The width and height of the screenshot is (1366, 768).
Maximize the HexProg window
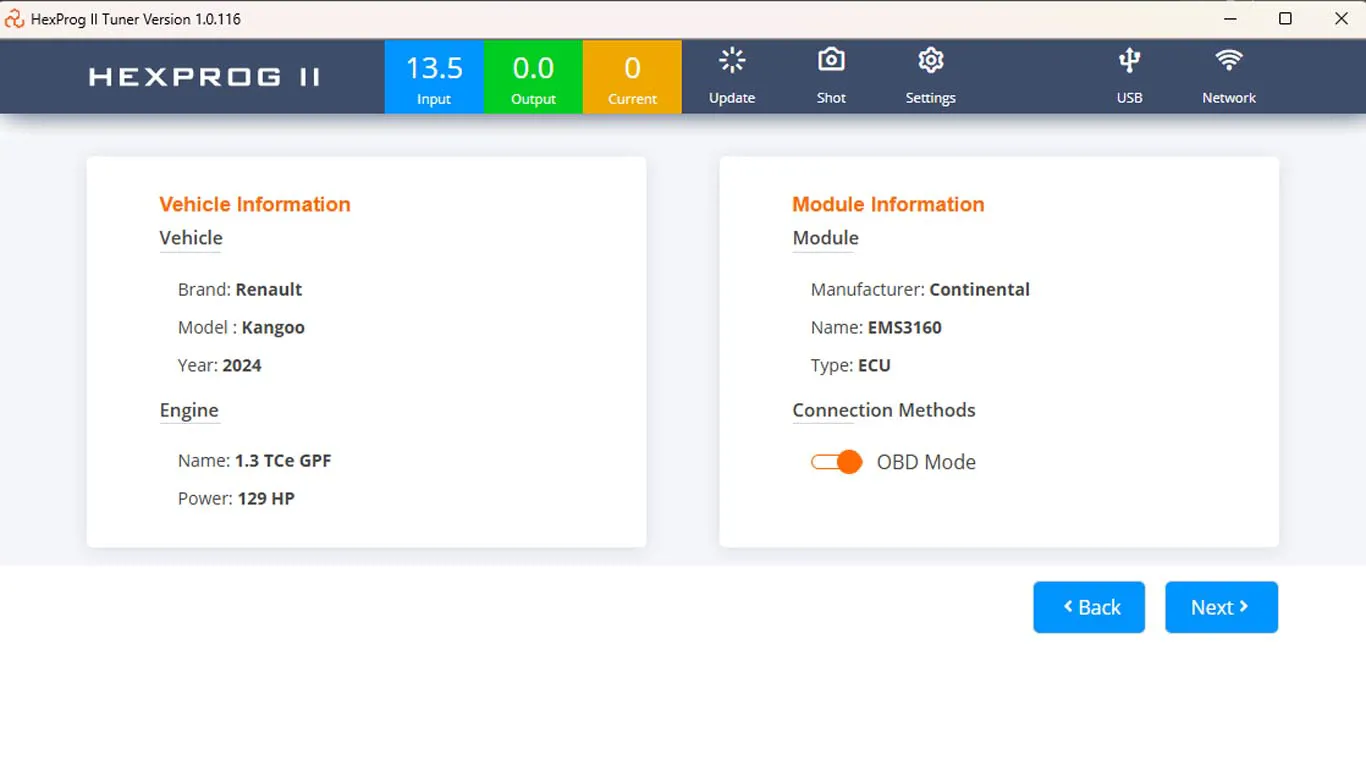[1285, 19]
